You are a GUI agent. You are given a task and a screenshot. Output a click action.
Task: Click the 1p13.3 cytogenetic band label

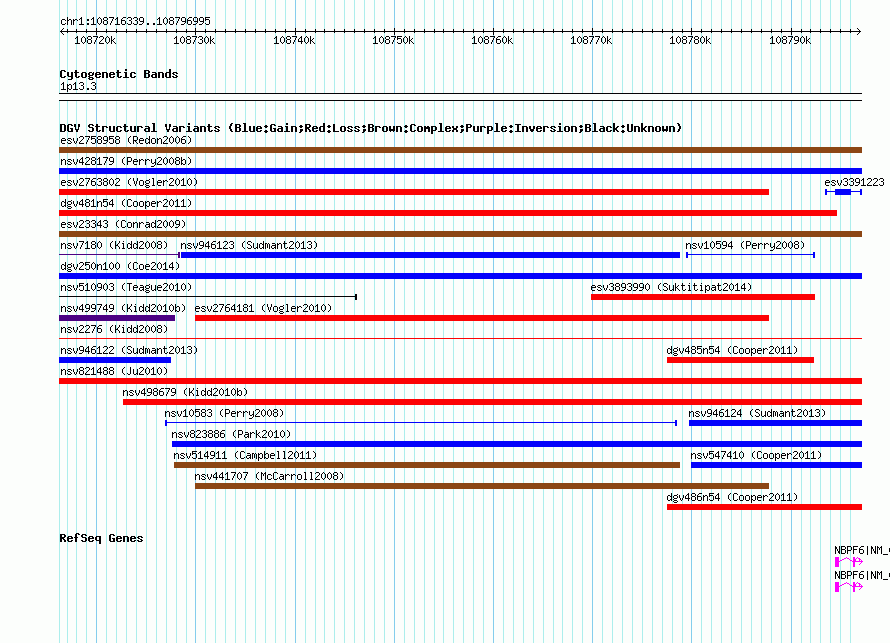(x=78, y=86)
